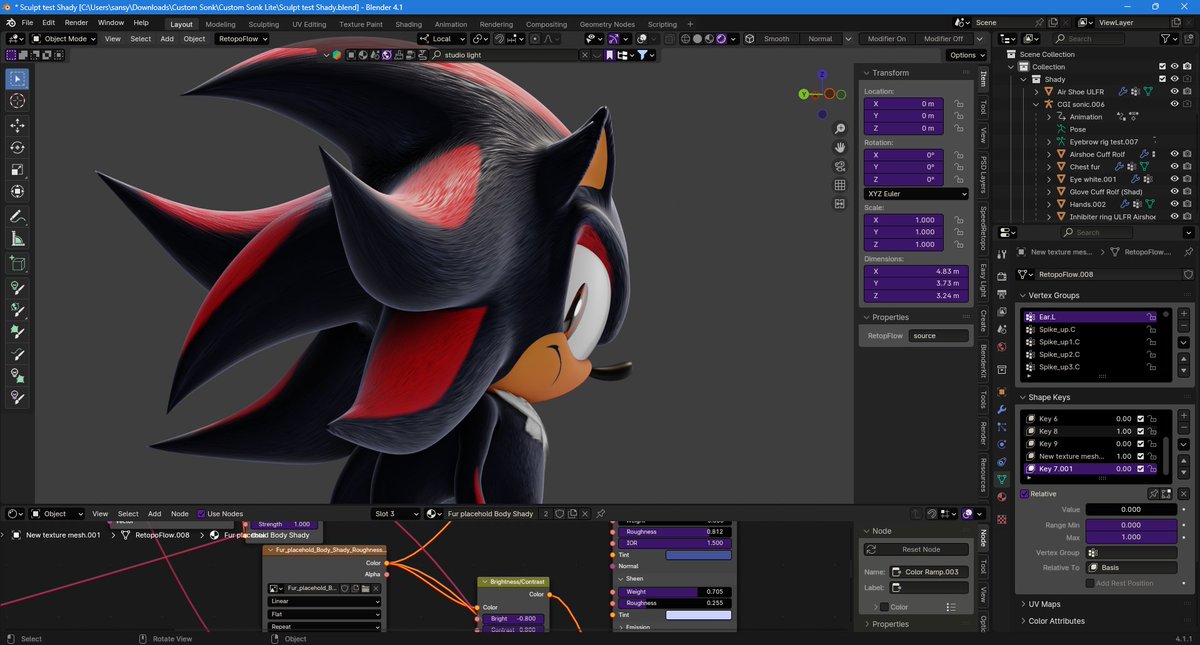Hide Chest fur in viewport
This screenshot has width=1200, height=645.
pyautogui.click(x=1175, y=167)
